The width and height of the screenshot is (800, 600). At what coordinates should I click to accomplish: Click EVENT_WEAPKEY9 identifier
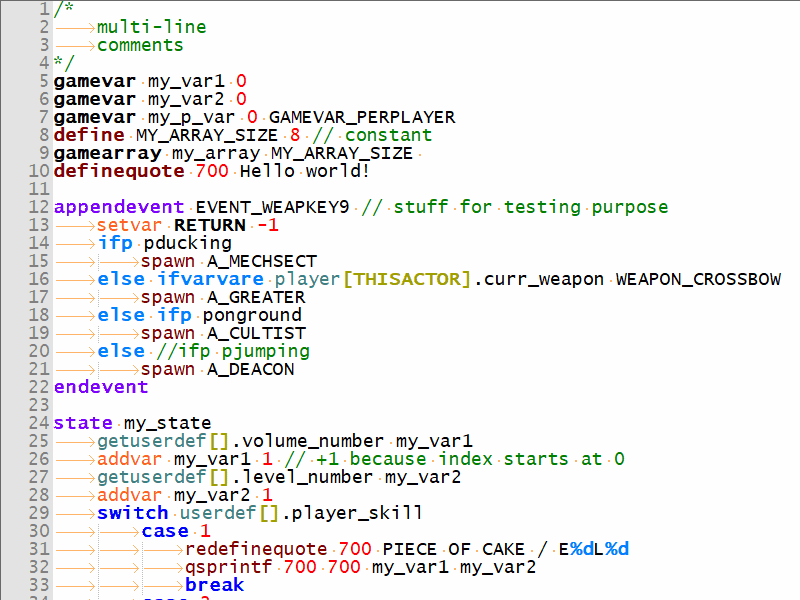click(x=272, y=207)
